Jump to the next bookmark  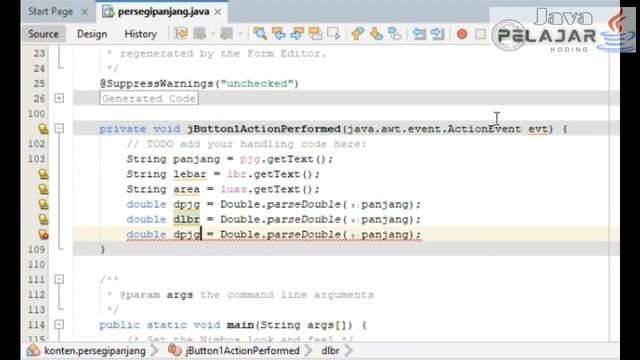pyautogui.click(x=376, y=33)
